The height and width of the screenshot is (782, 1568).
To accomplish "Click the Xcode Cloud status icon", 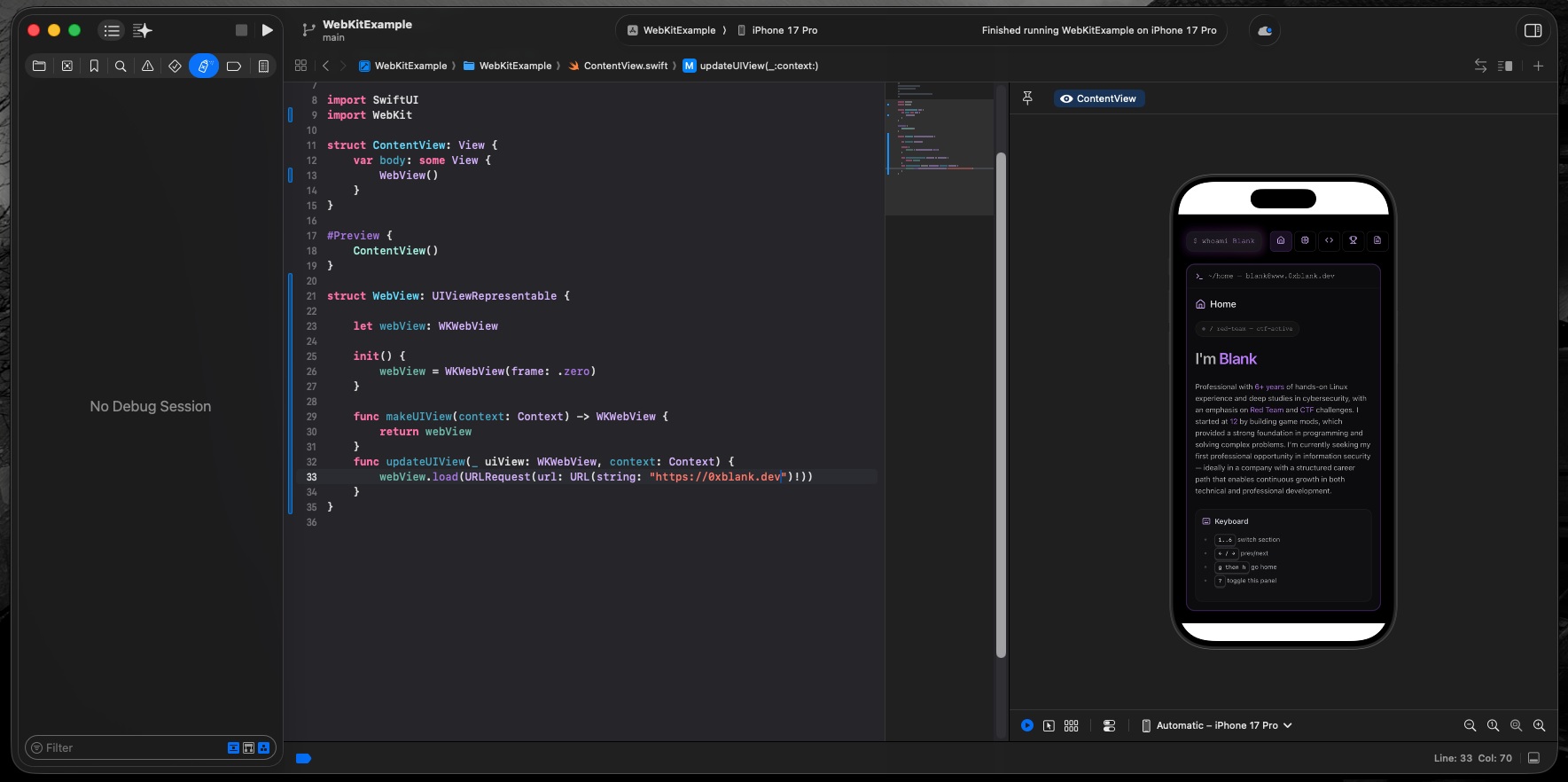I will (1265, 30).
